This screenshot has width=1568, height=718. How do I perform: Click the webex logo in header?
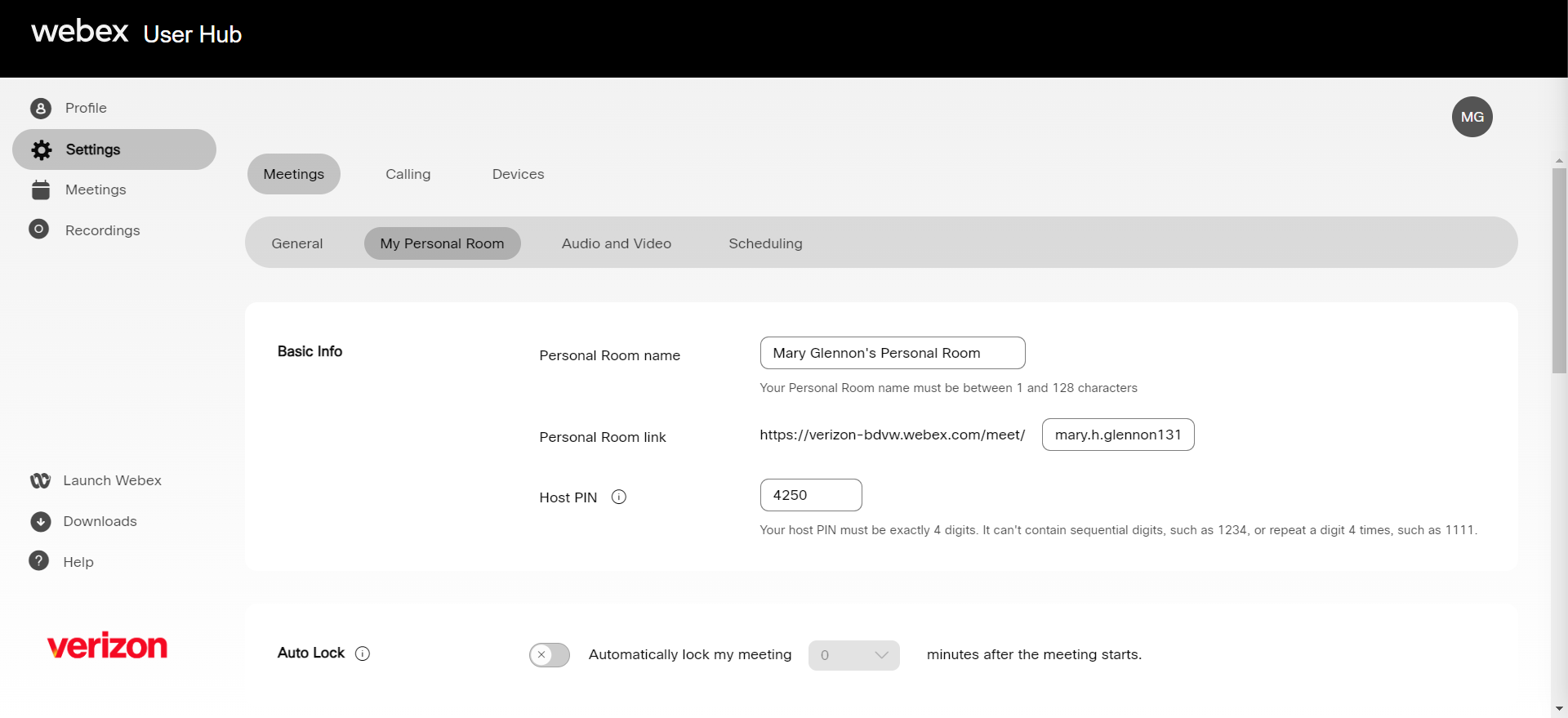pos(80,31)
